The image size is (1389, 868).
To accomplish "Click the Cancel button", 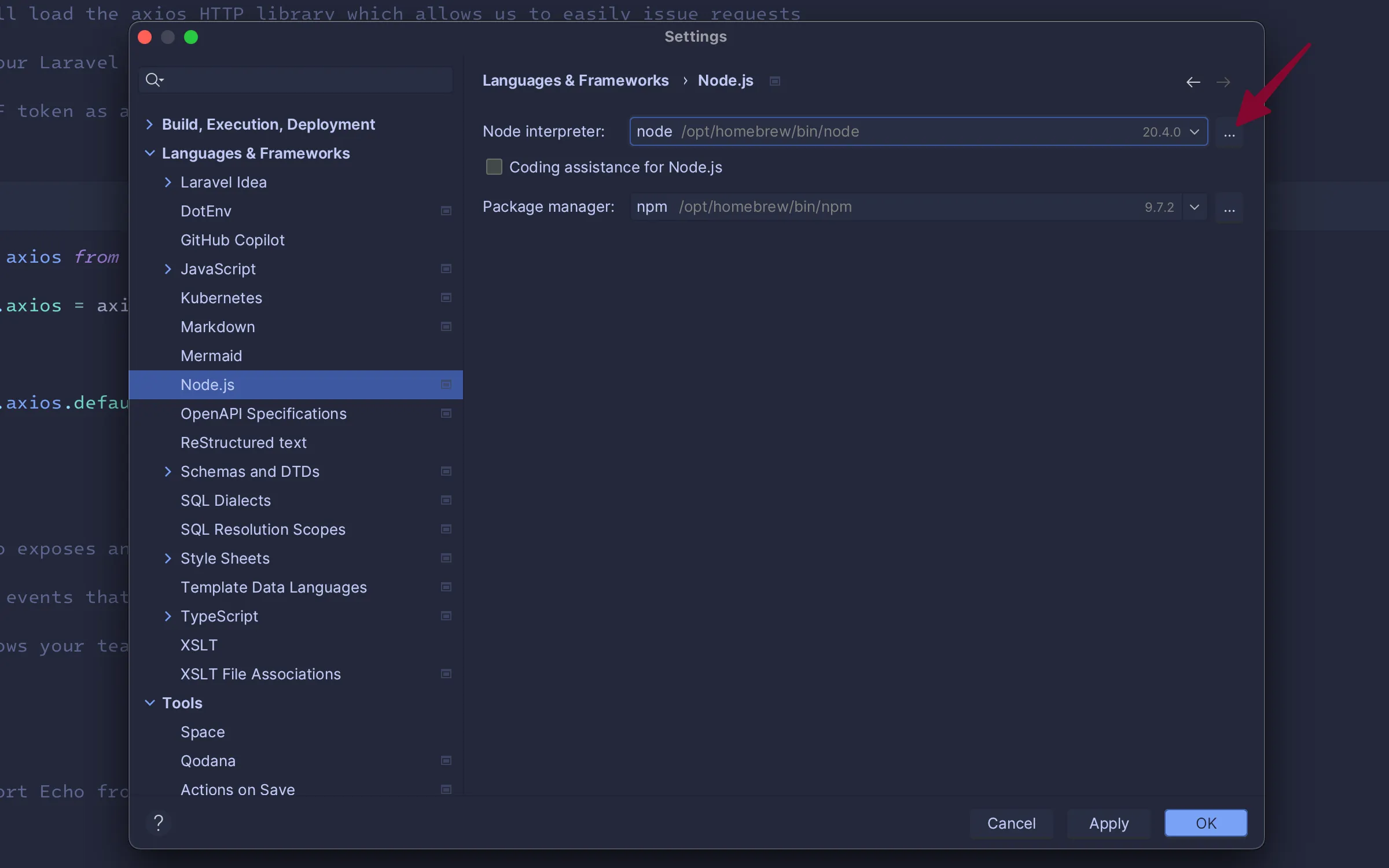I will pos(1011,823).
